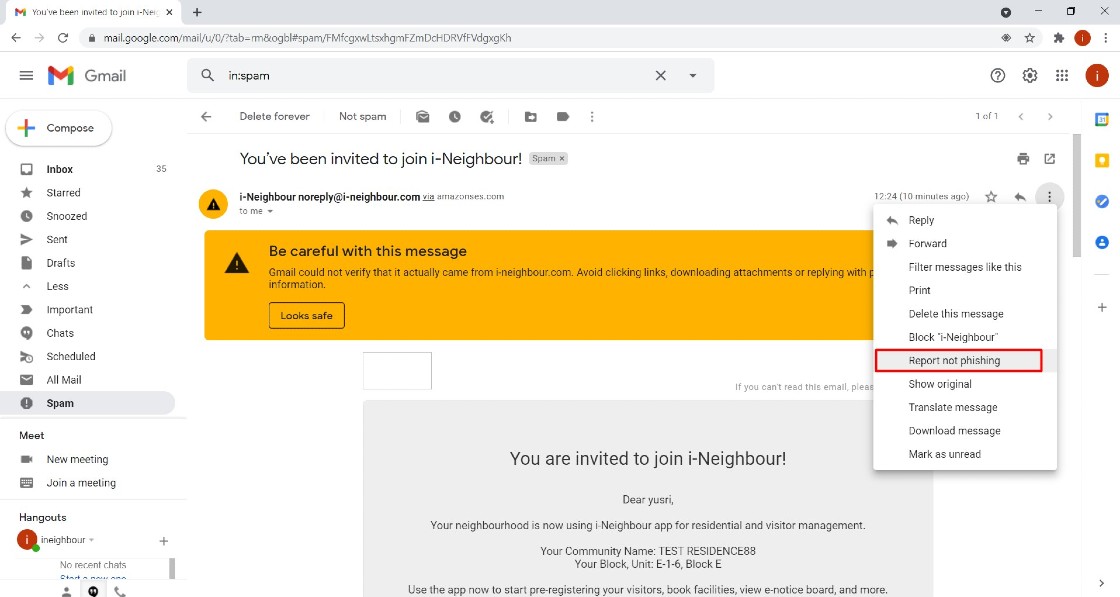Open the Starred folder
Screen dimensions: 1120x597
point(87,193)
